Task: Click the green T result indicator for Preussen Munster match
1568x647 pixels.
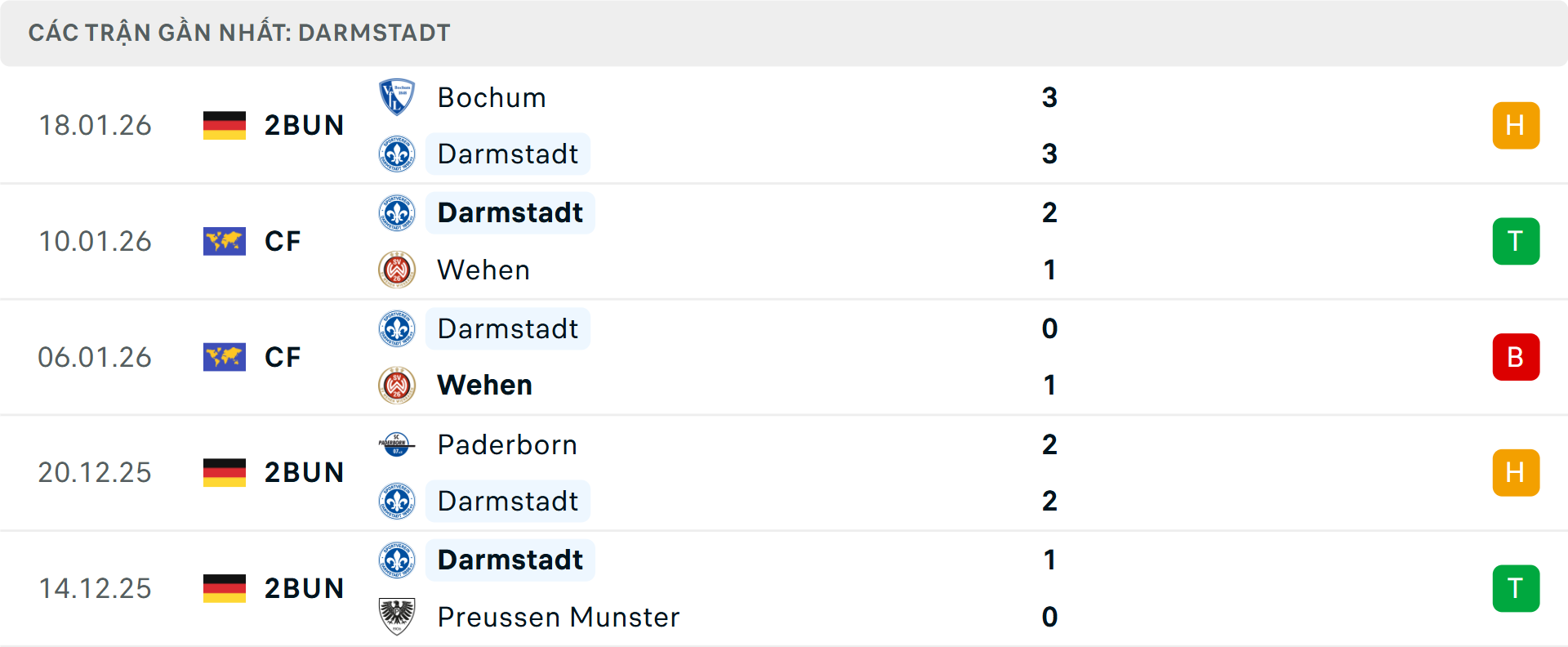Action: tap(1516, 588)
